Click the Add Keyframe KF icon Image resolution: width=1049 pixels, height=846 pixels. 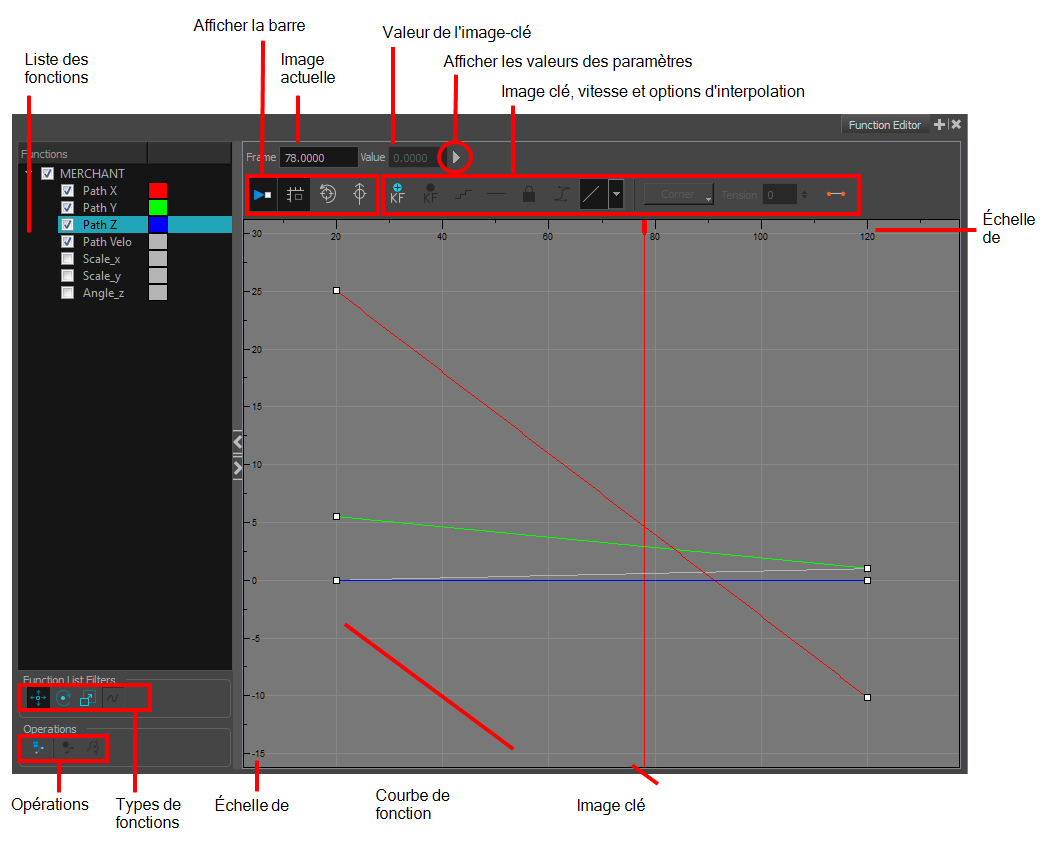click(x=397, y=194)
